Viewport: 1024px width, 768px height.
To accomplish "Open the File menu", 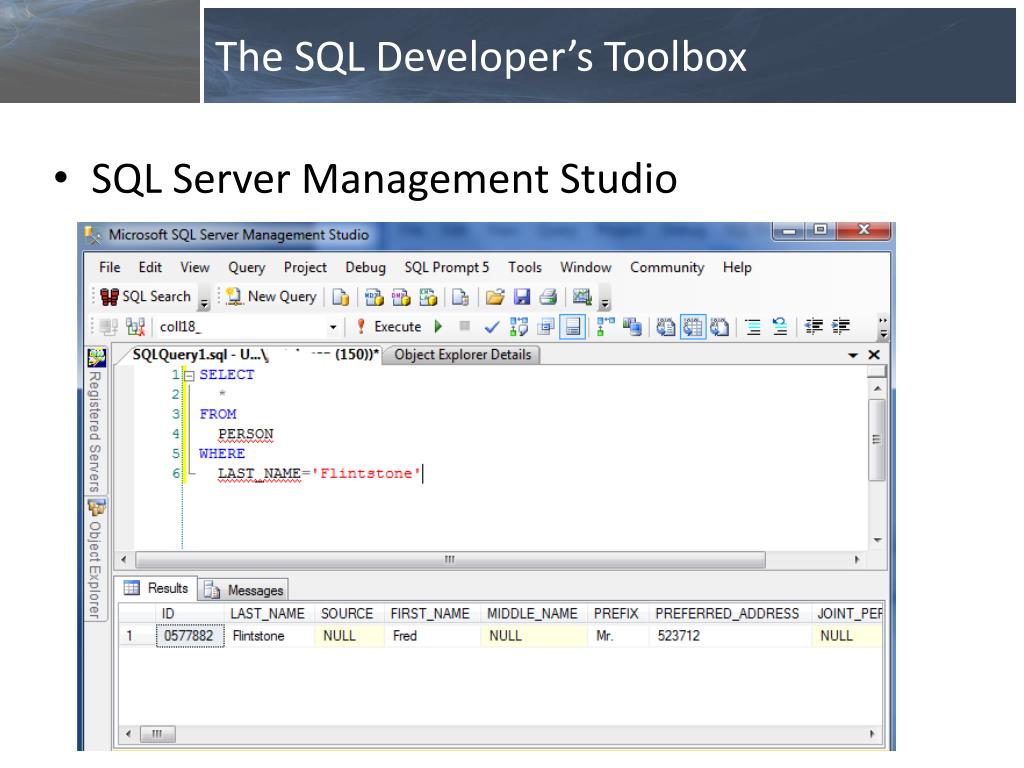I will 110,267.
